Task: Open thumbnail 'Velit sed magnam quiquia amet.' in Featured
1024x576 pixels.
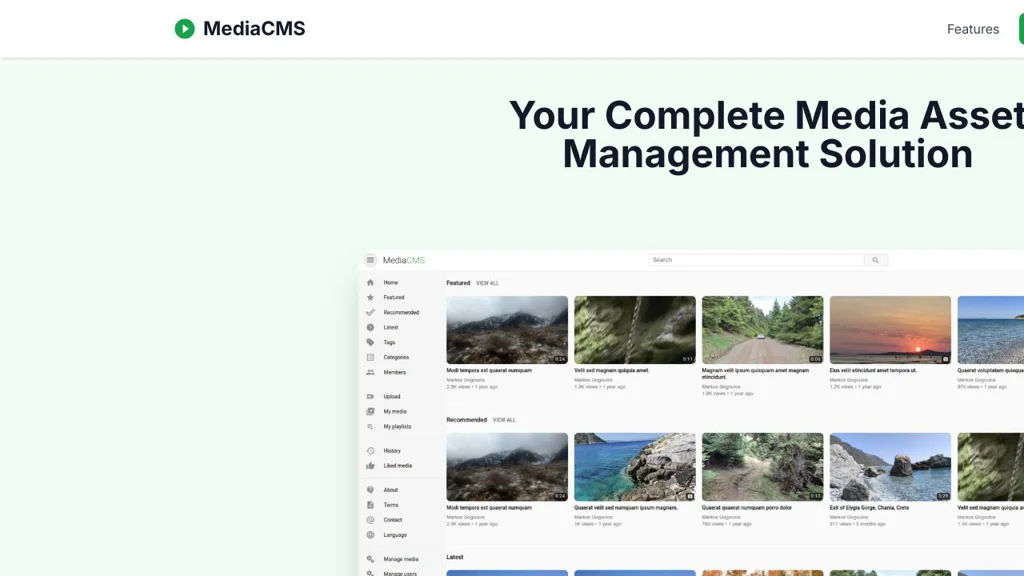Action: pos(635,330)
